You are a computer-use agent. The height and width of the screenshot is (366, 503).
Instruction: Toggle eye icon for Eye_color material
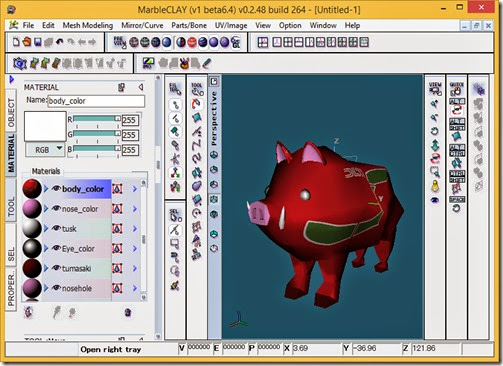pyautogui.click(x=56, y=248)
